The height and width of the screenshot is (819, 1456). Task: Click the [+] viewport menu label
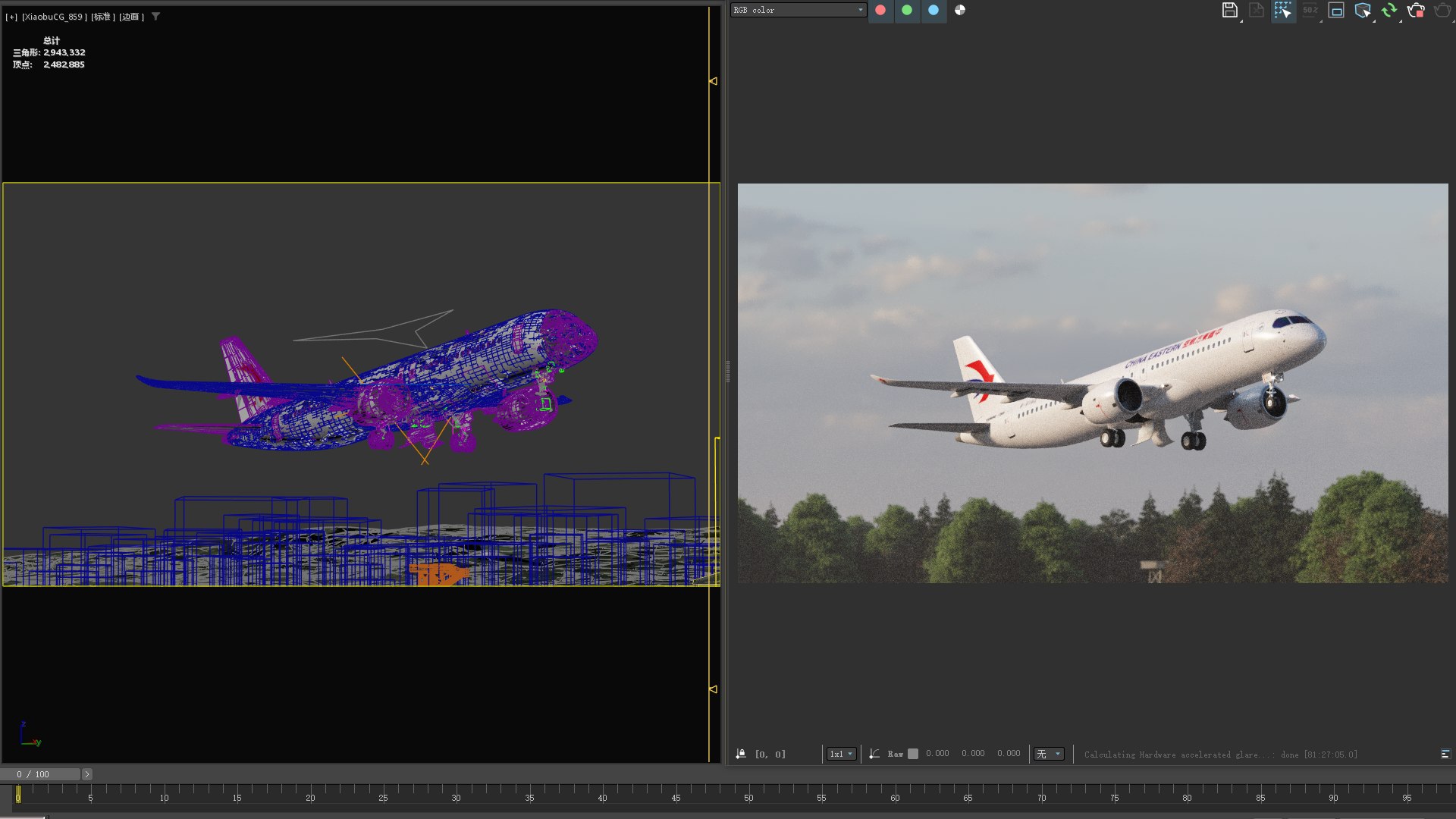click(11, 17)
